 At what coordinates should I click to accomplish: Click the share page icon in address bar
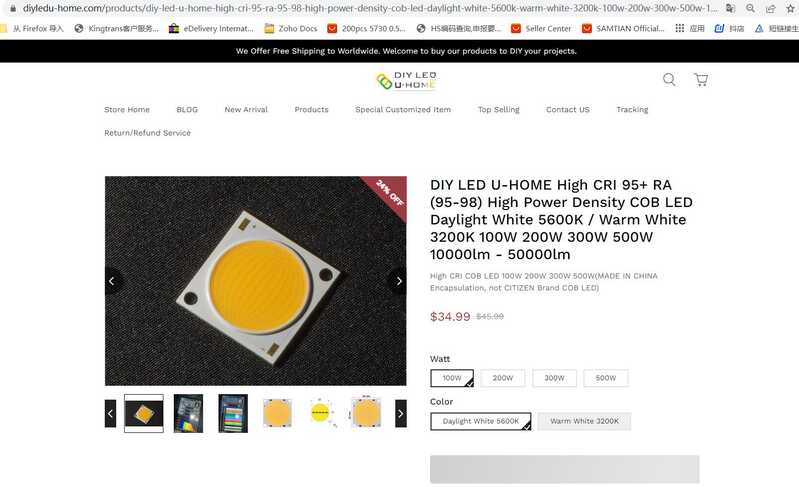770,8
